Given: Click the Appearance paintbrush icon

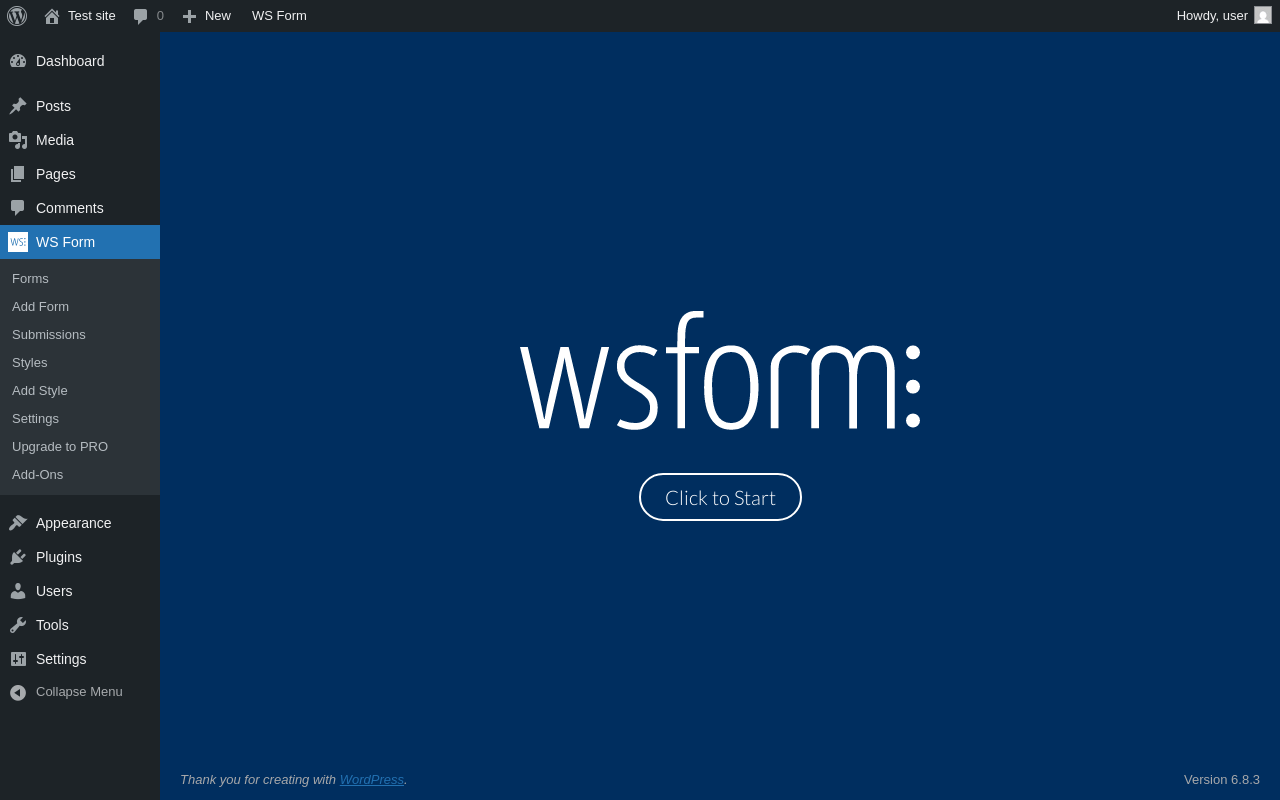Looking at the screenshot, I should [18, 523].
